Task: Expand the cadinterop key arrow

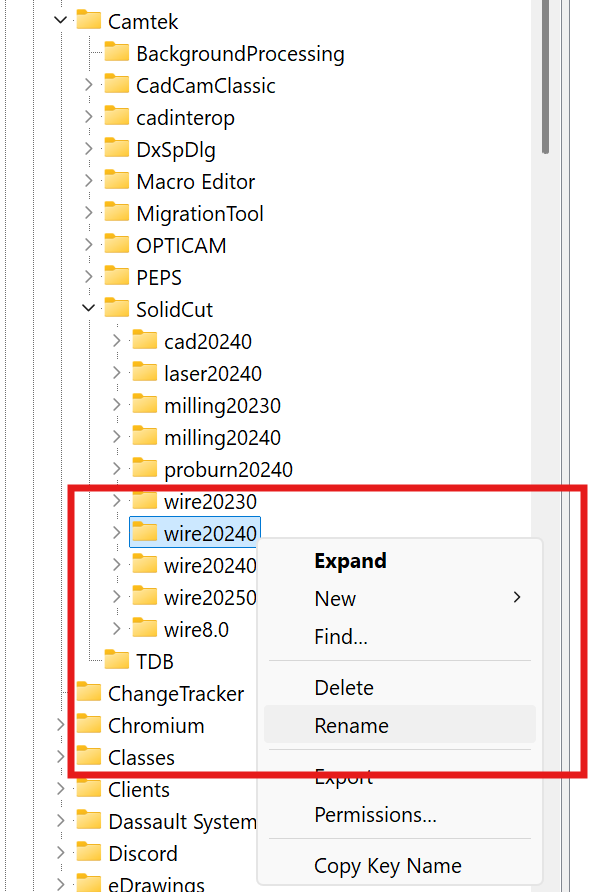Action: tap(89, 117)
